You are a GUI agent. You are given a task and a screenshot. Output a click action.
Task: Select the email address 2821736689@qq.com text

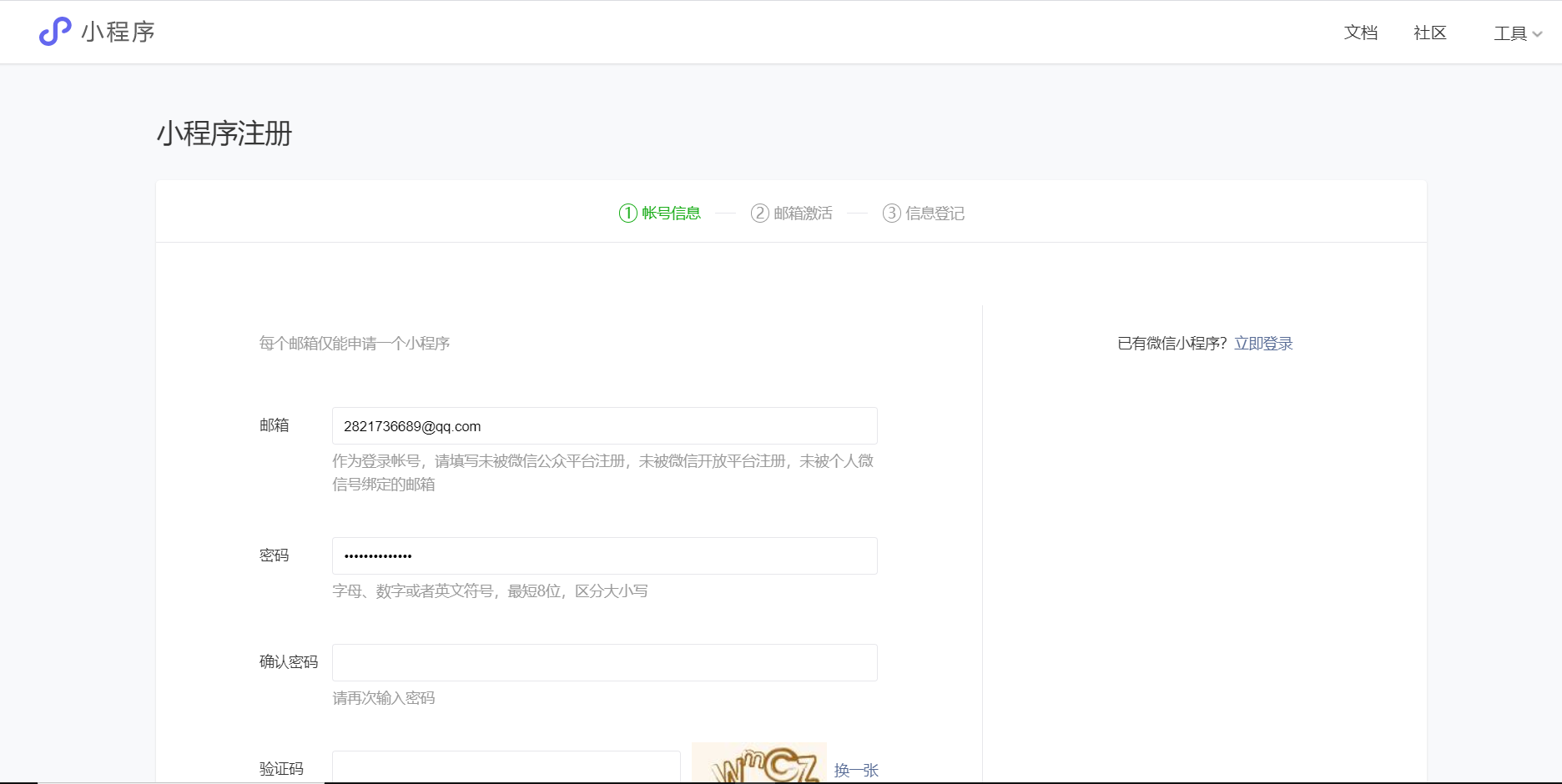click(x=412, y=426)
